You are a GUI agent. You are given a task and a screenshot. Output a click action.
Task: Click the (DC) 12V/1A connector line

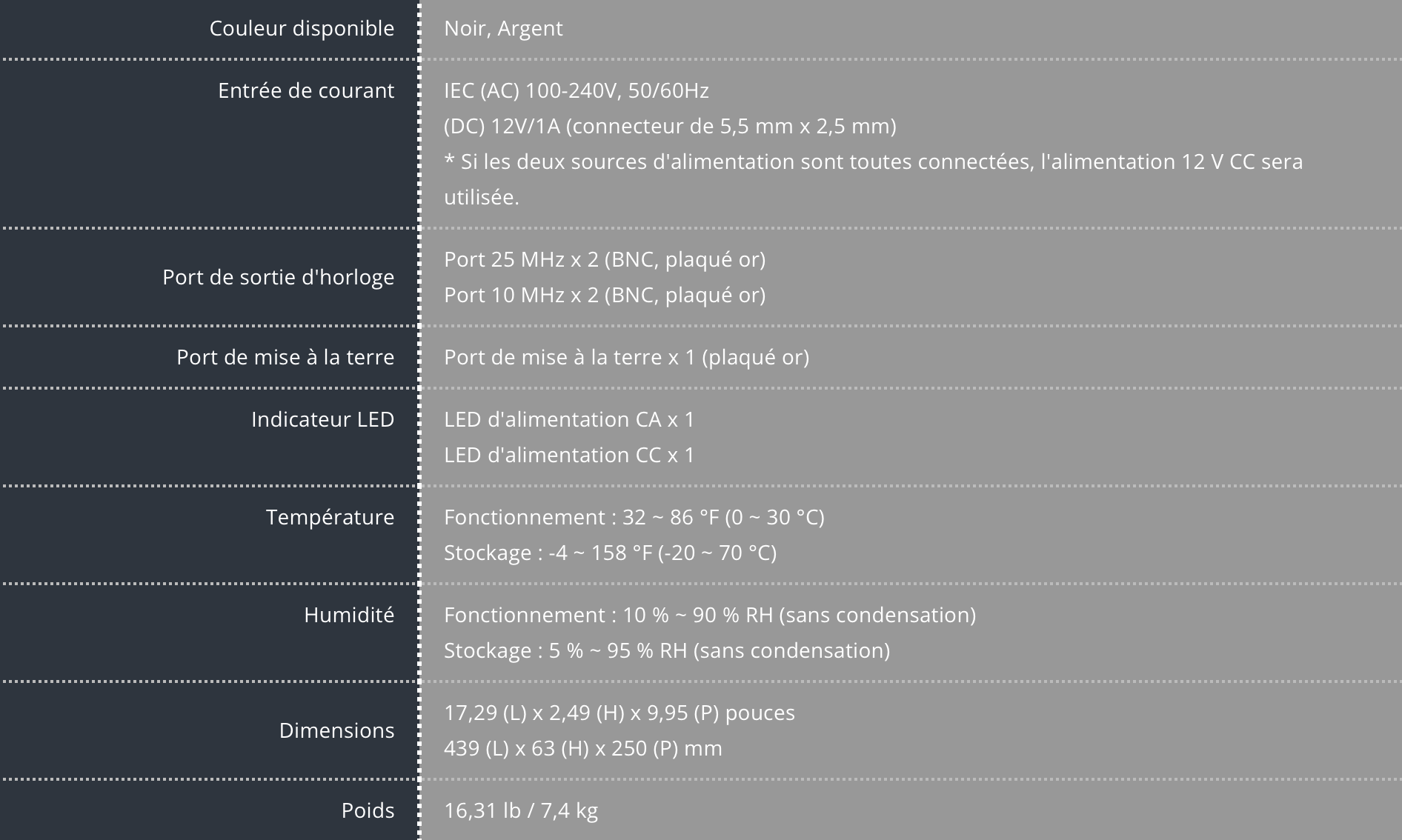(x=669, y=126)
